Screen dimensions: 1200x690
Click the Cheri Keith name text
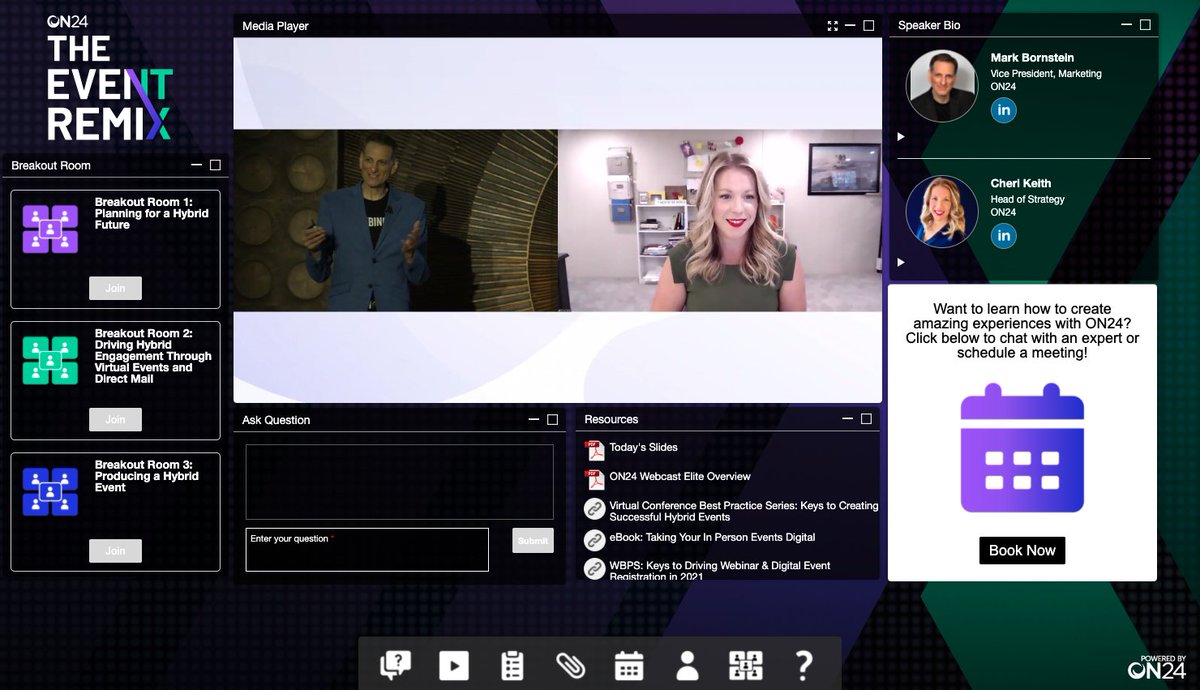click(x=1021, y=184)
